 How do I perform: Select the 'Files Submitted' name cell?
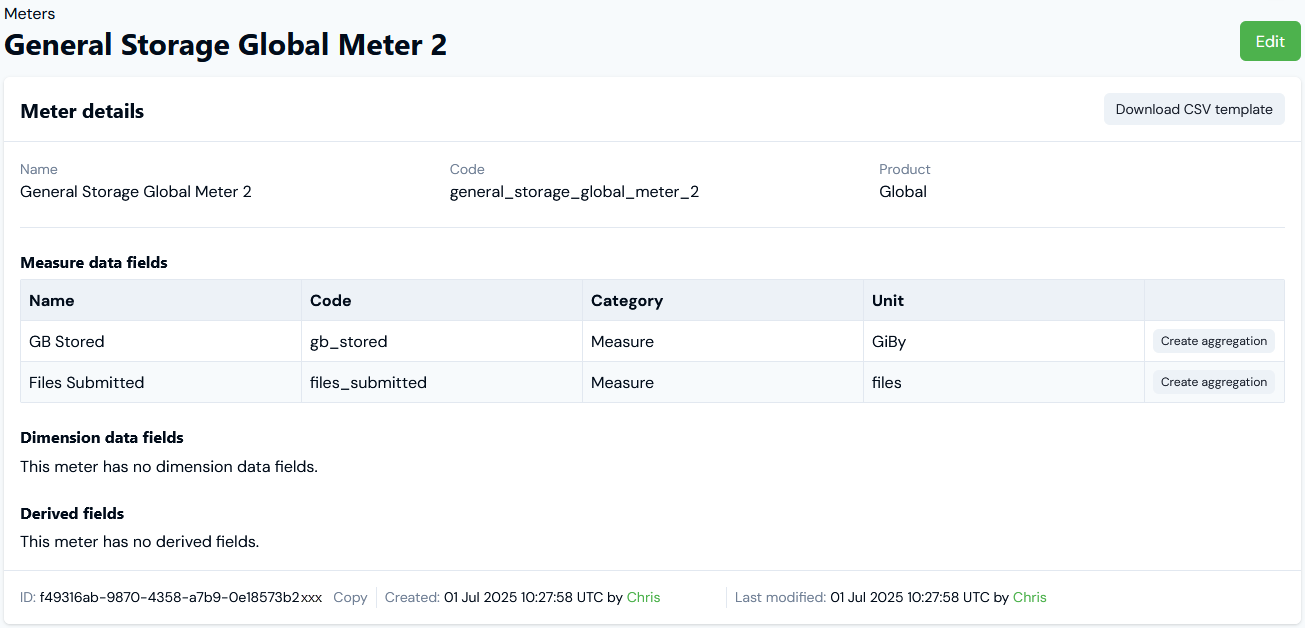pos(160,382)
